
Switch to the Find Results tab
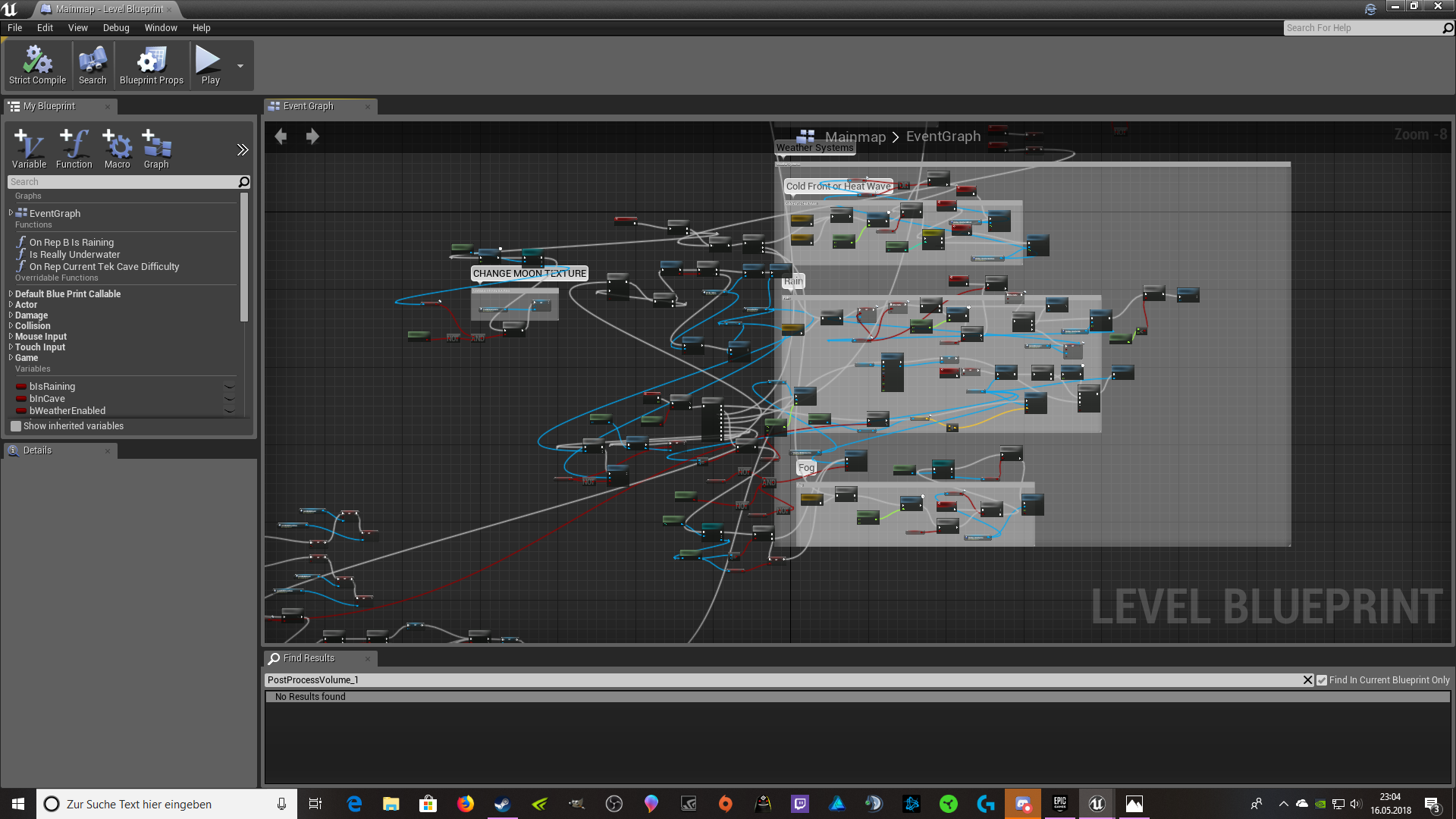point(309,658)
